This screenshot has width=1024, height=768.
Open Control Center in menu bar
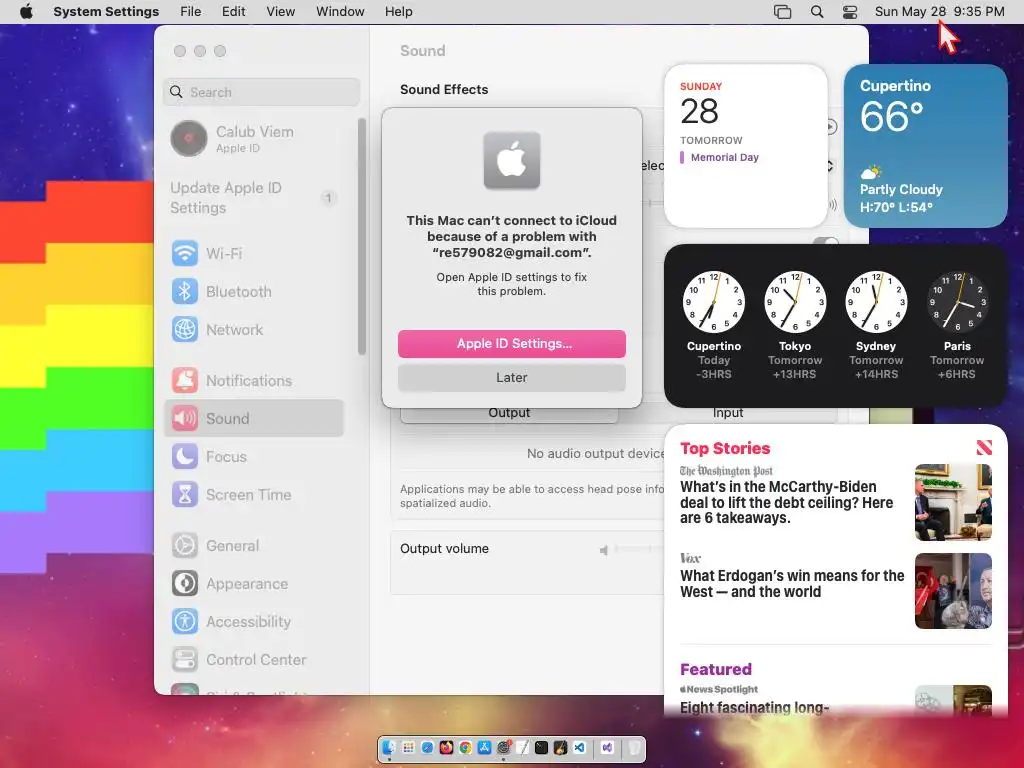(x=850, y=12)
